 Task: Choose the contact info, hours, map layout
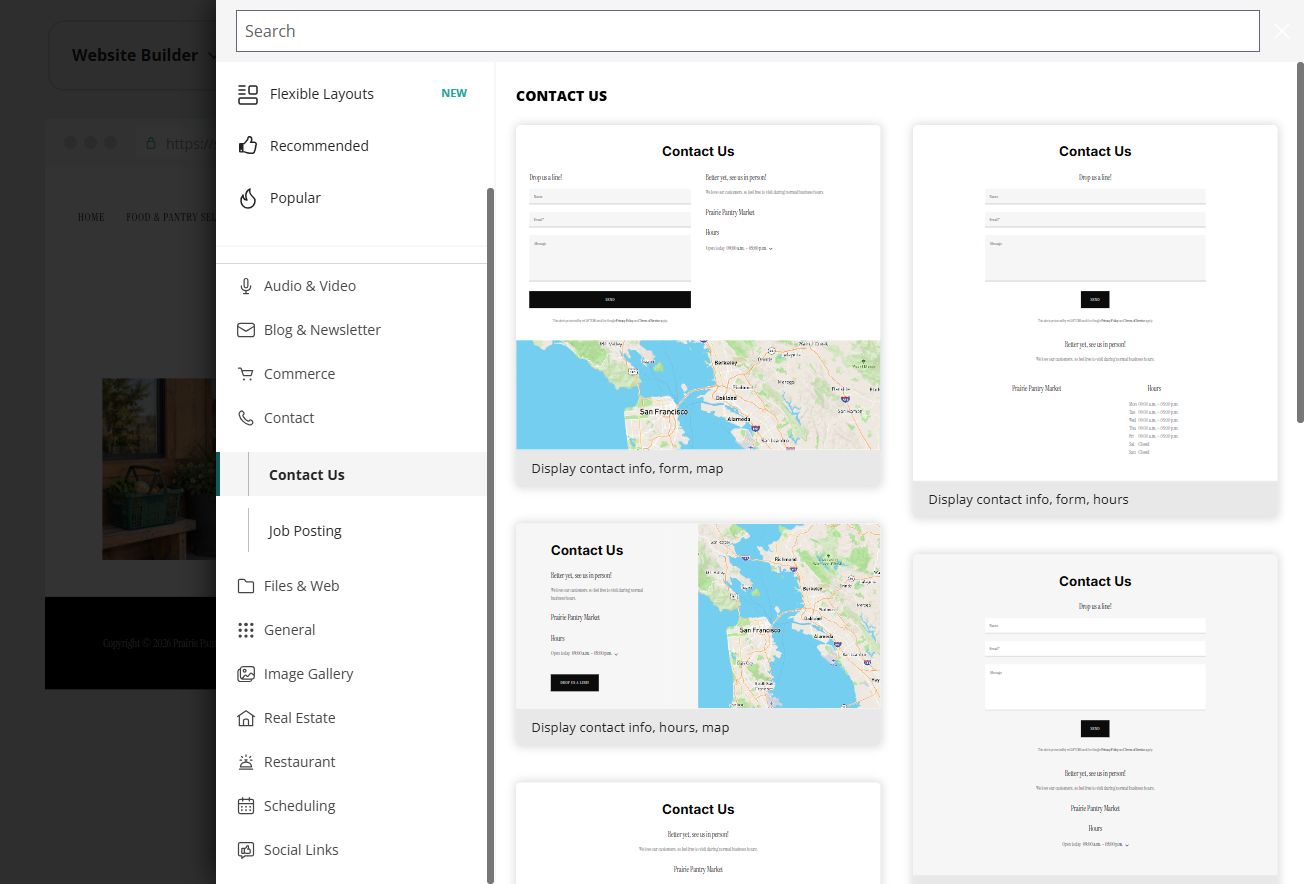click(x=698, y=634)
